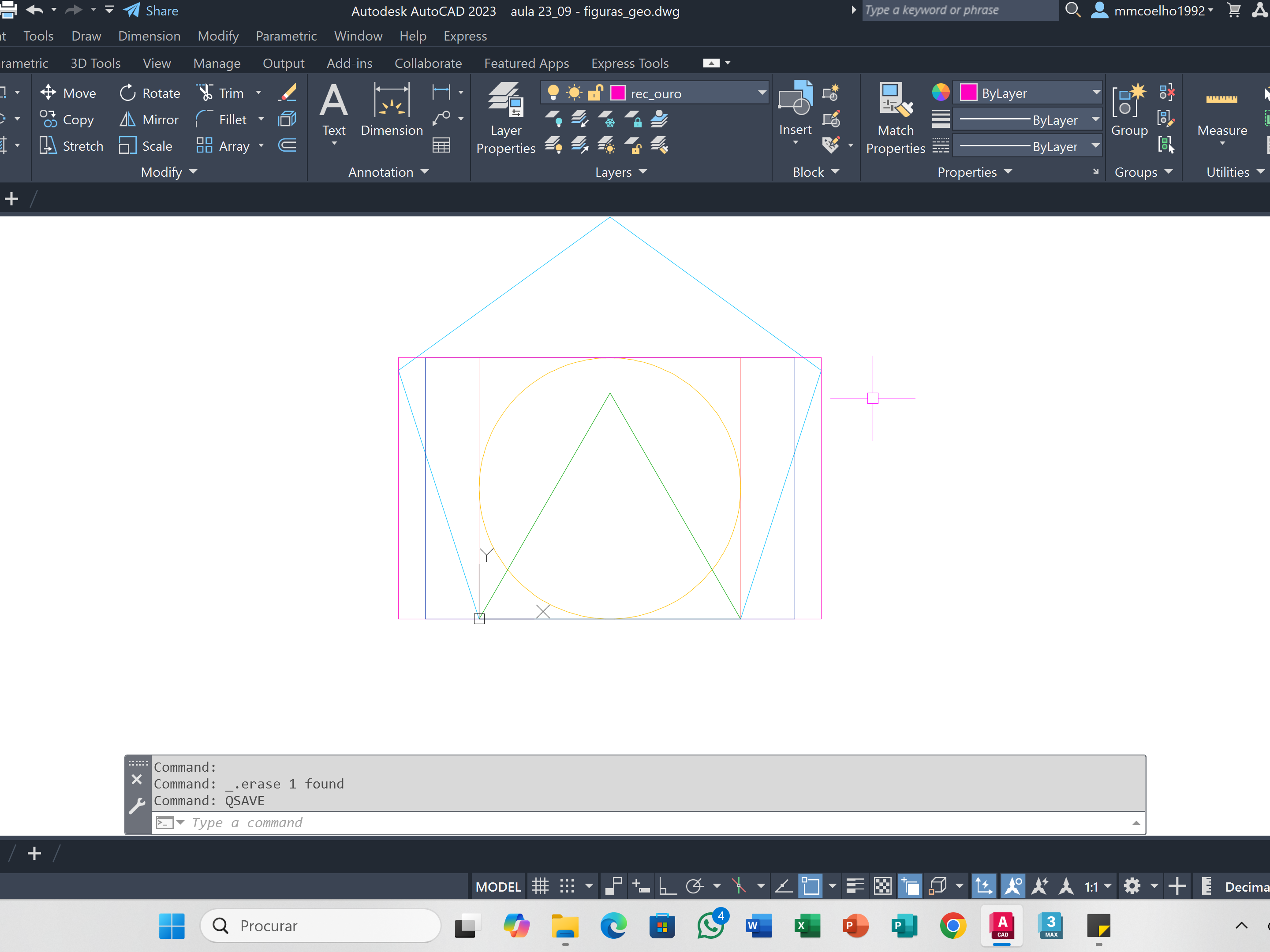Open the ByLayer color dropdown

[x=1095, y=93]
